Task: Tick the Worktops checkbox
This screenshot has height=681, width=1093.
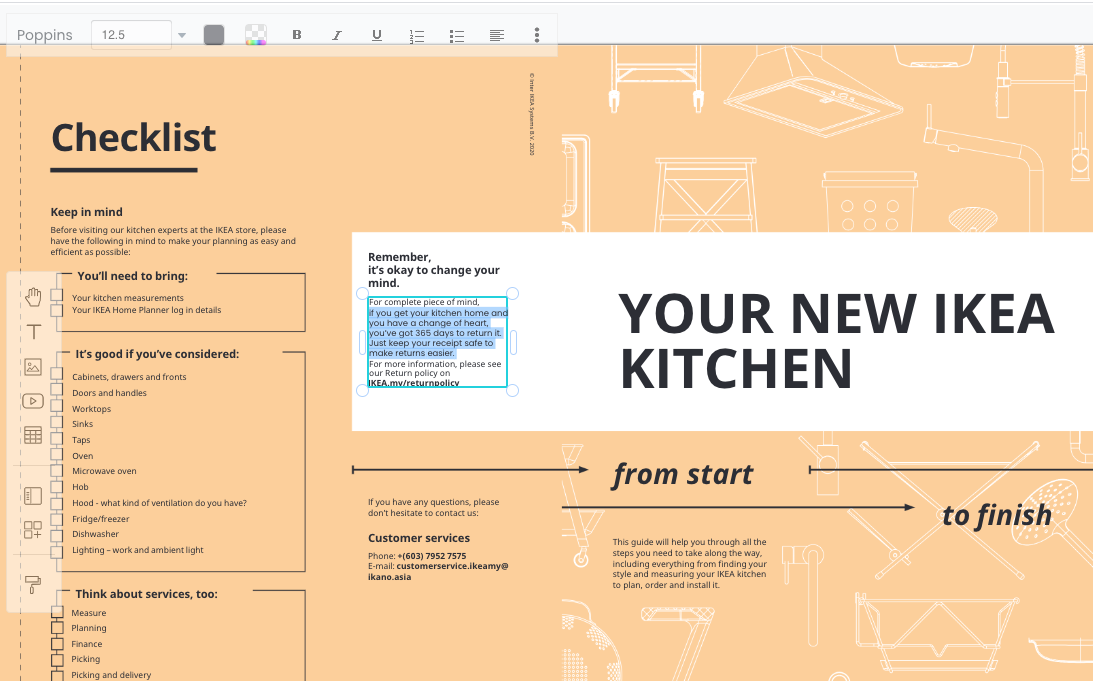Action: (57, 409)
